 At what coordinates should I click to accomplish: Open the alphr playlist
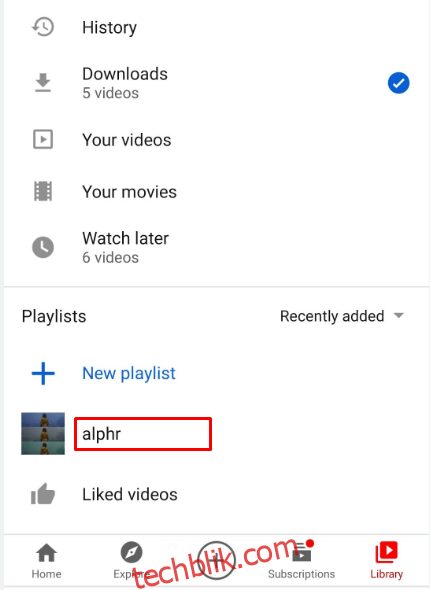tap(143, 434)
